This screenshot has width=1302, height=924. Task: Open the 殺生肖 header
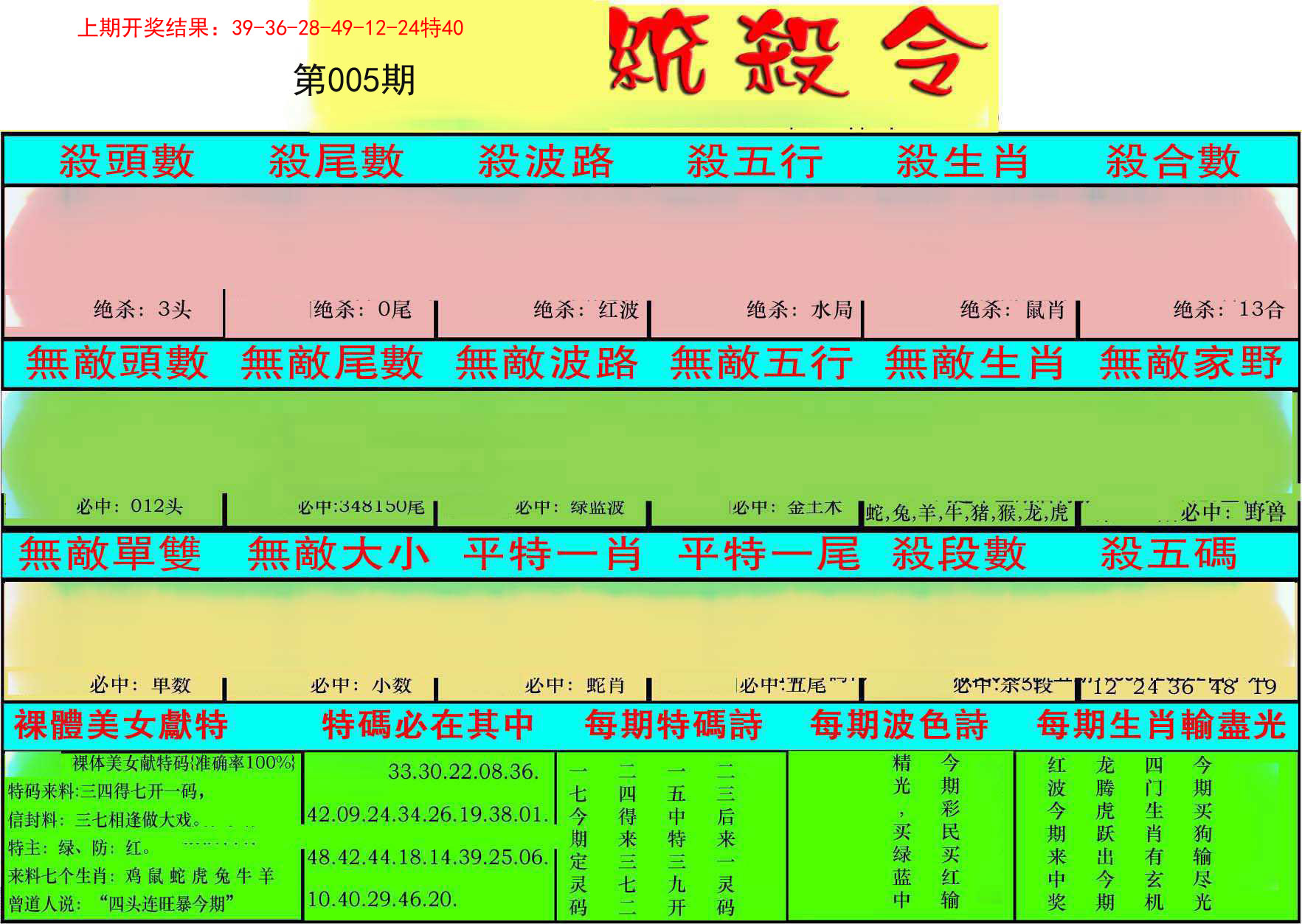click(x=963, y=161)
